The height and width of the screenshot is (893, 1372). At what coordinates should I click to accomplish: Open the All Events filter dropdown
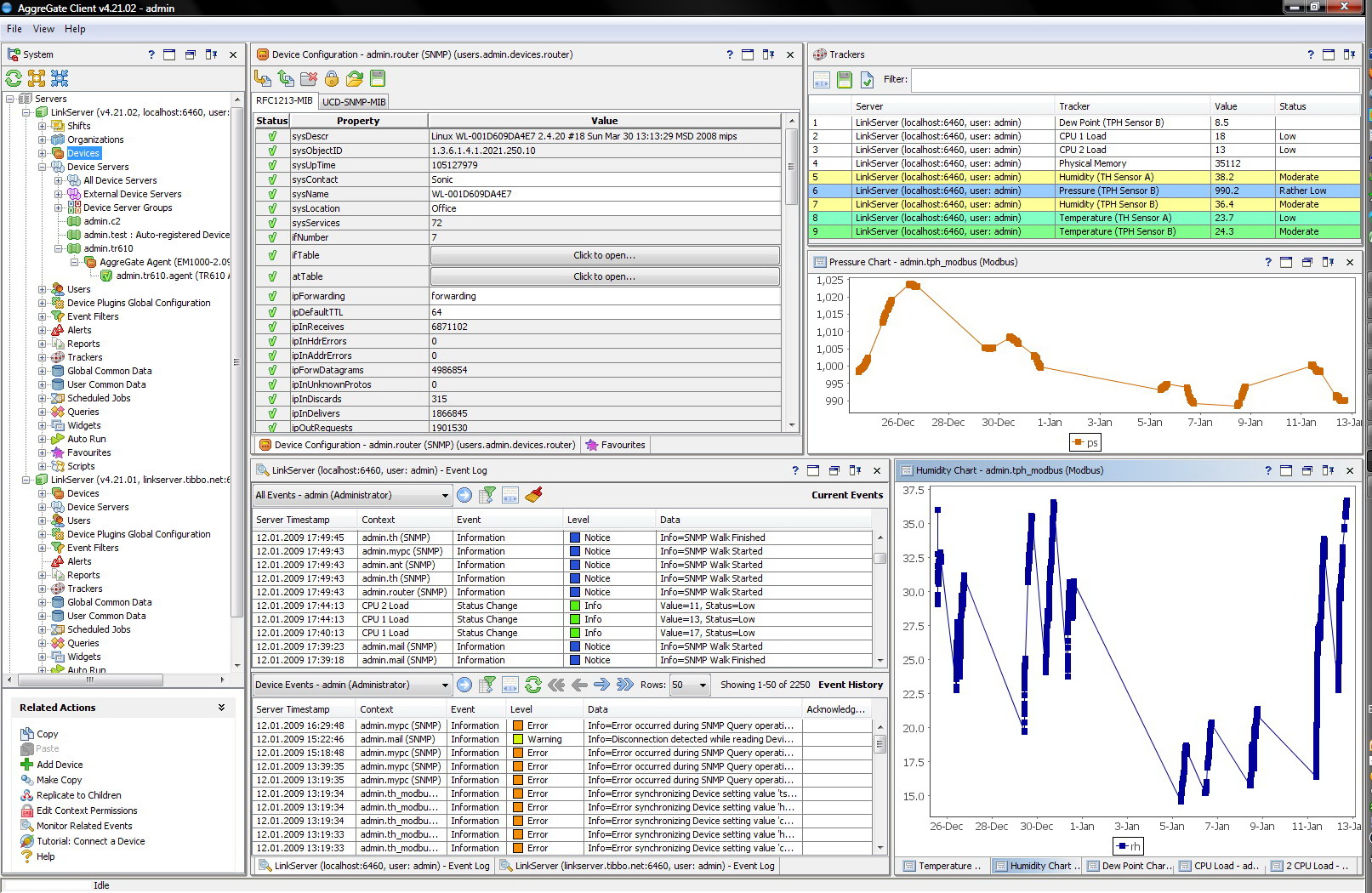pyautogui.click(x=444, y=495)
